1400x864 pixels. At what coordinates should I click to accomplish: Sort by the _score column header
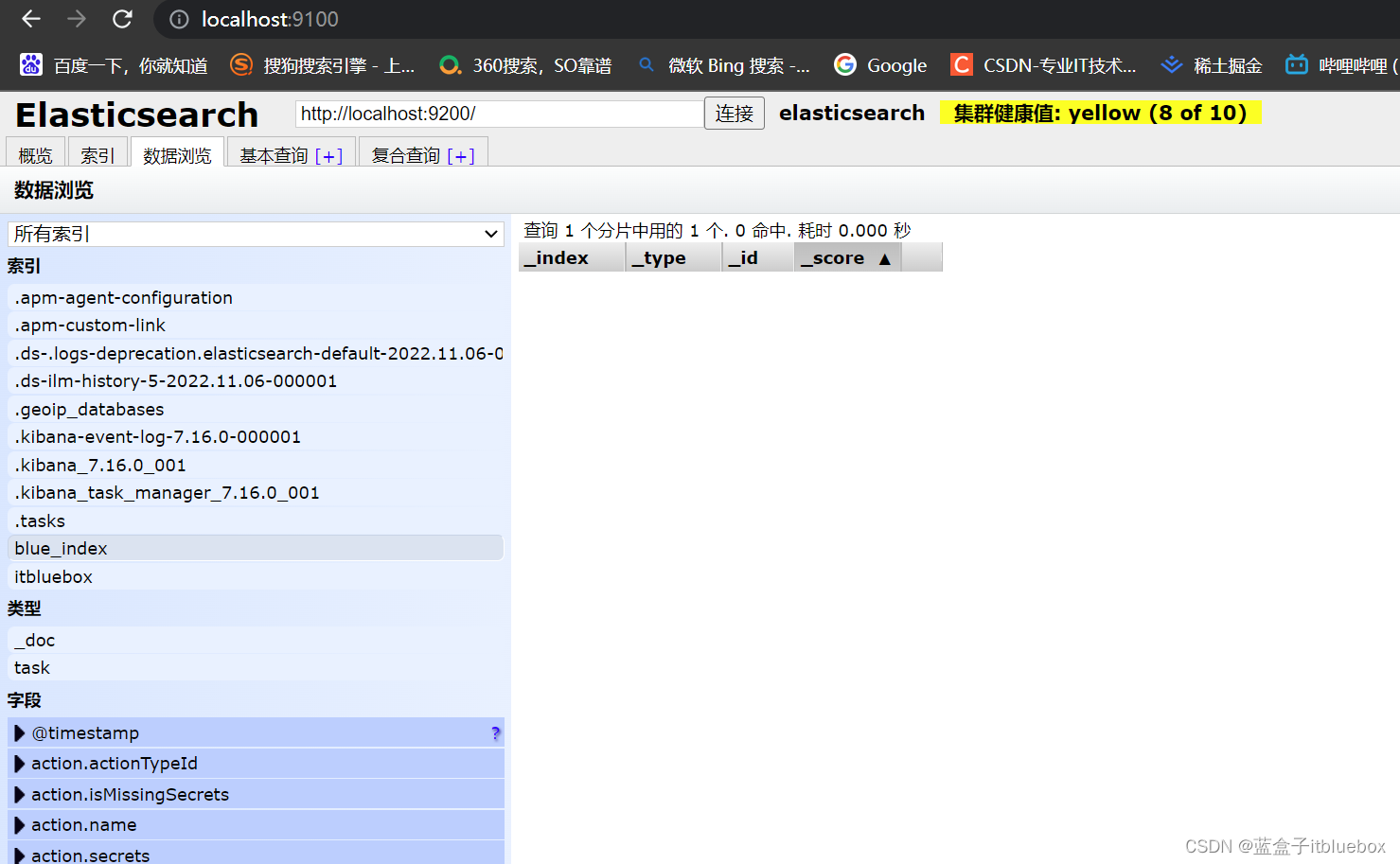coord(847,257)
